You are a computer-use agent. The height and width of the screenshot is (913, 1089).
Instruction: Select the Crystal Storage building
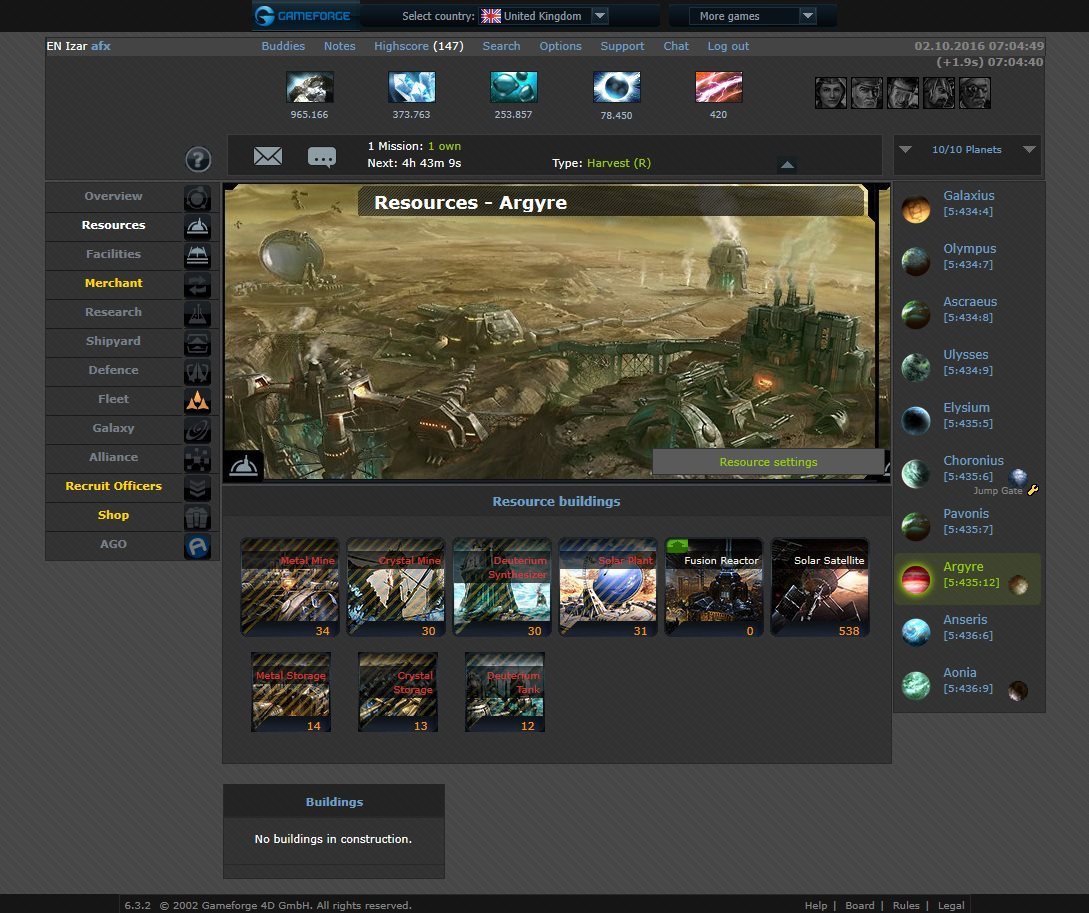[397, 692]
